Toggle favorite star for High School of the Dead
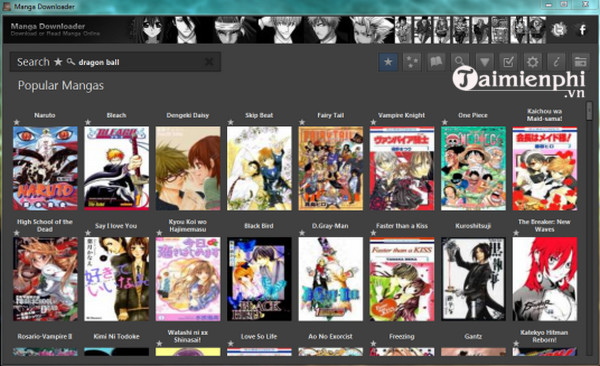This screenshot has width=600, height=366. [x=16, y=233]
